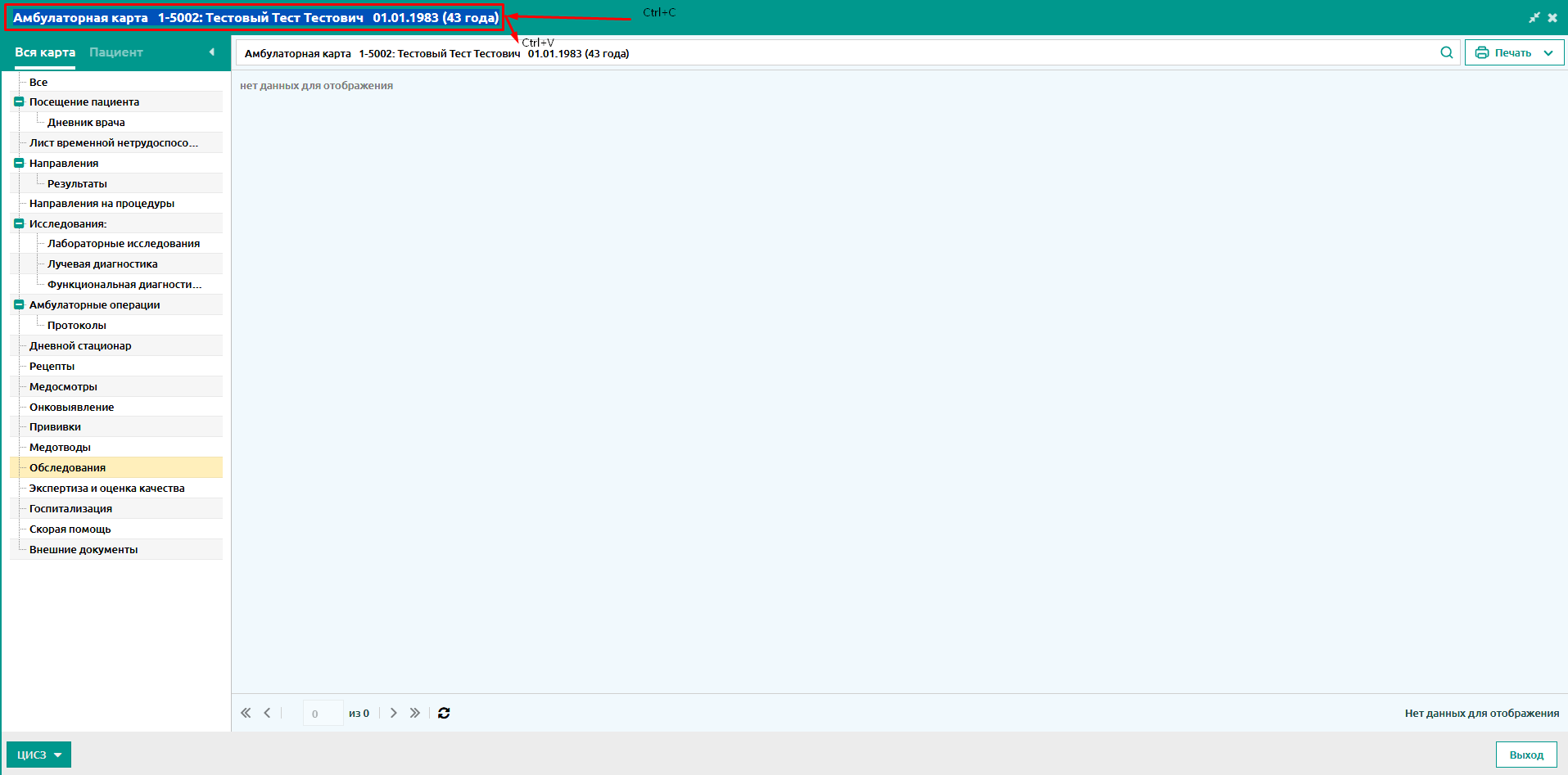This screenshot has width=1568, height=775.
Task: Click the window collapse icon at top right
Action: (x=1534, y=17)
